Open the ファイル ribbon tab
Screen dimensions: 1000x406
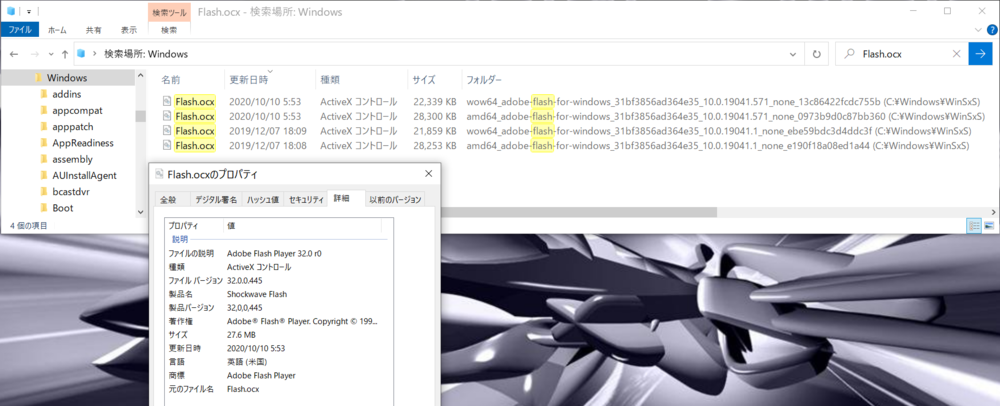20,30
